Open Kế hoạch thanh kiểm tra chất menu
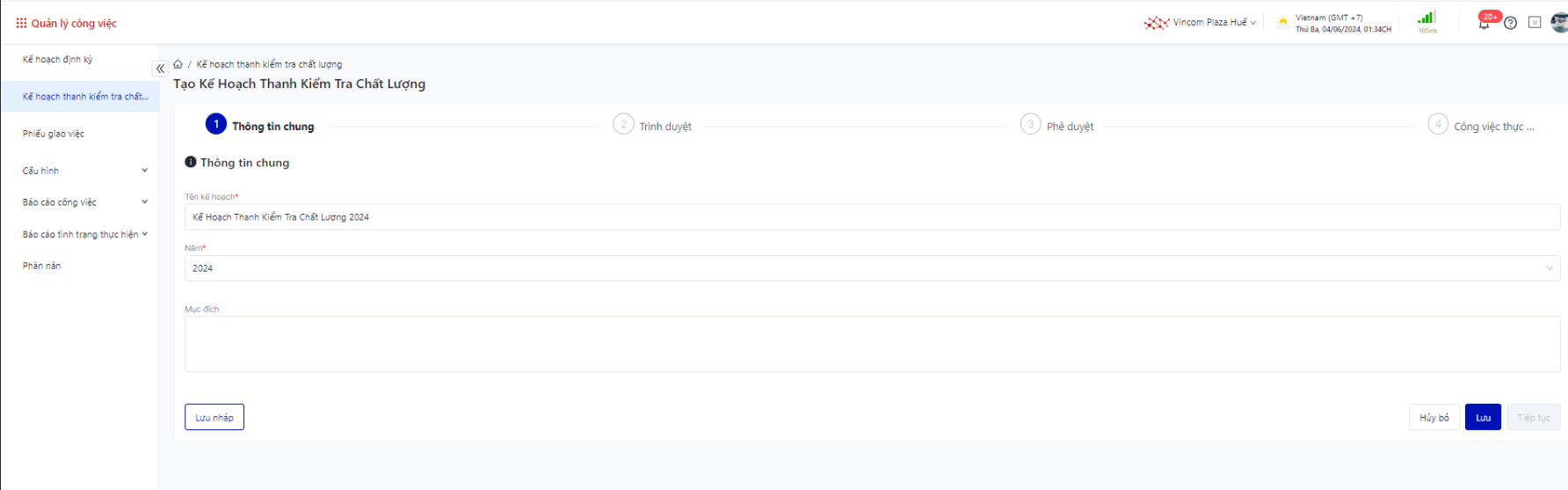 point(85,97)
